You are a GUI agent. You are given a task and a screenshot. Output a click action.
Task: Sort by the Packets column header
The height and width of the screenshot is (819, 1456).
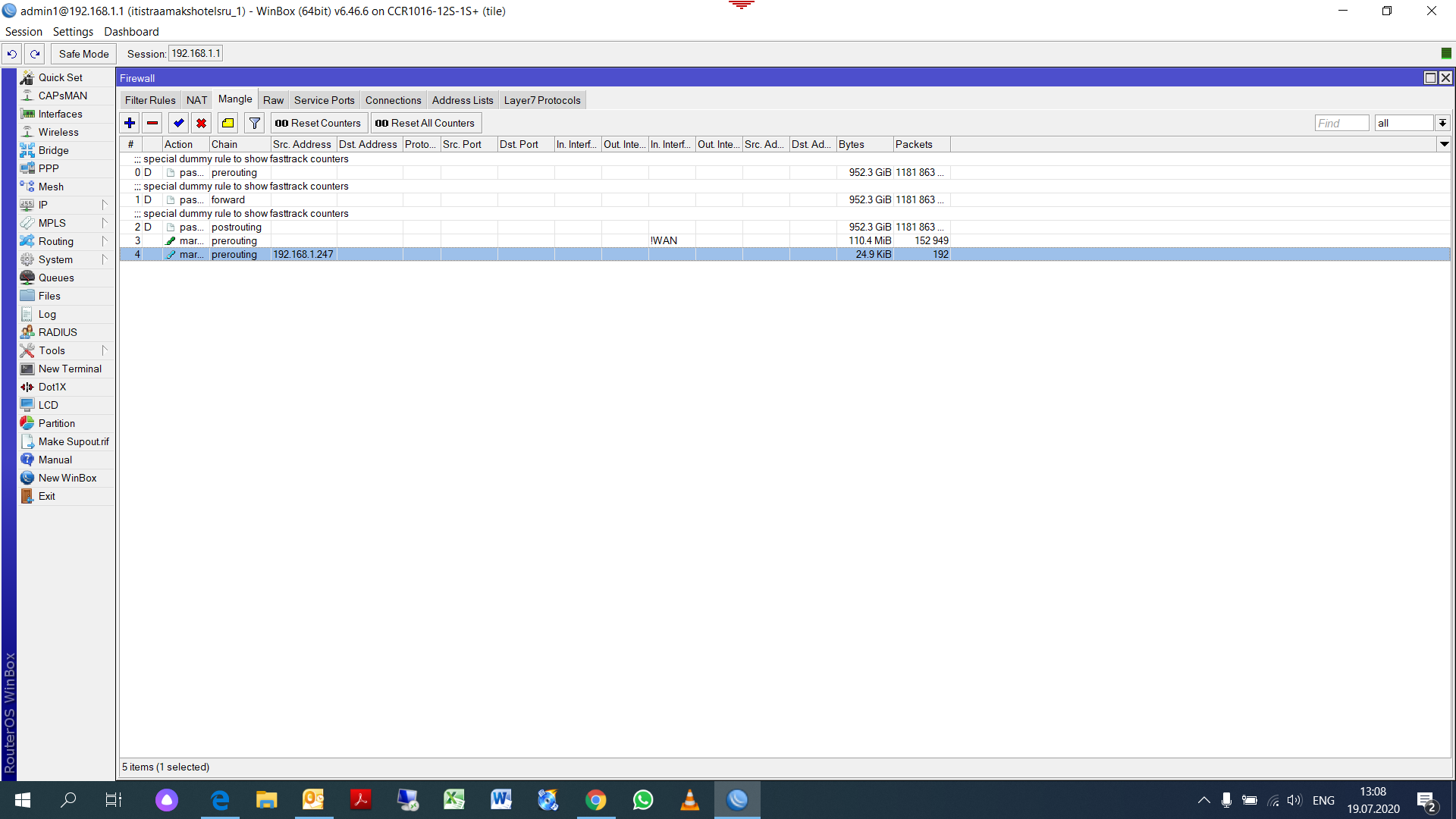921,144
